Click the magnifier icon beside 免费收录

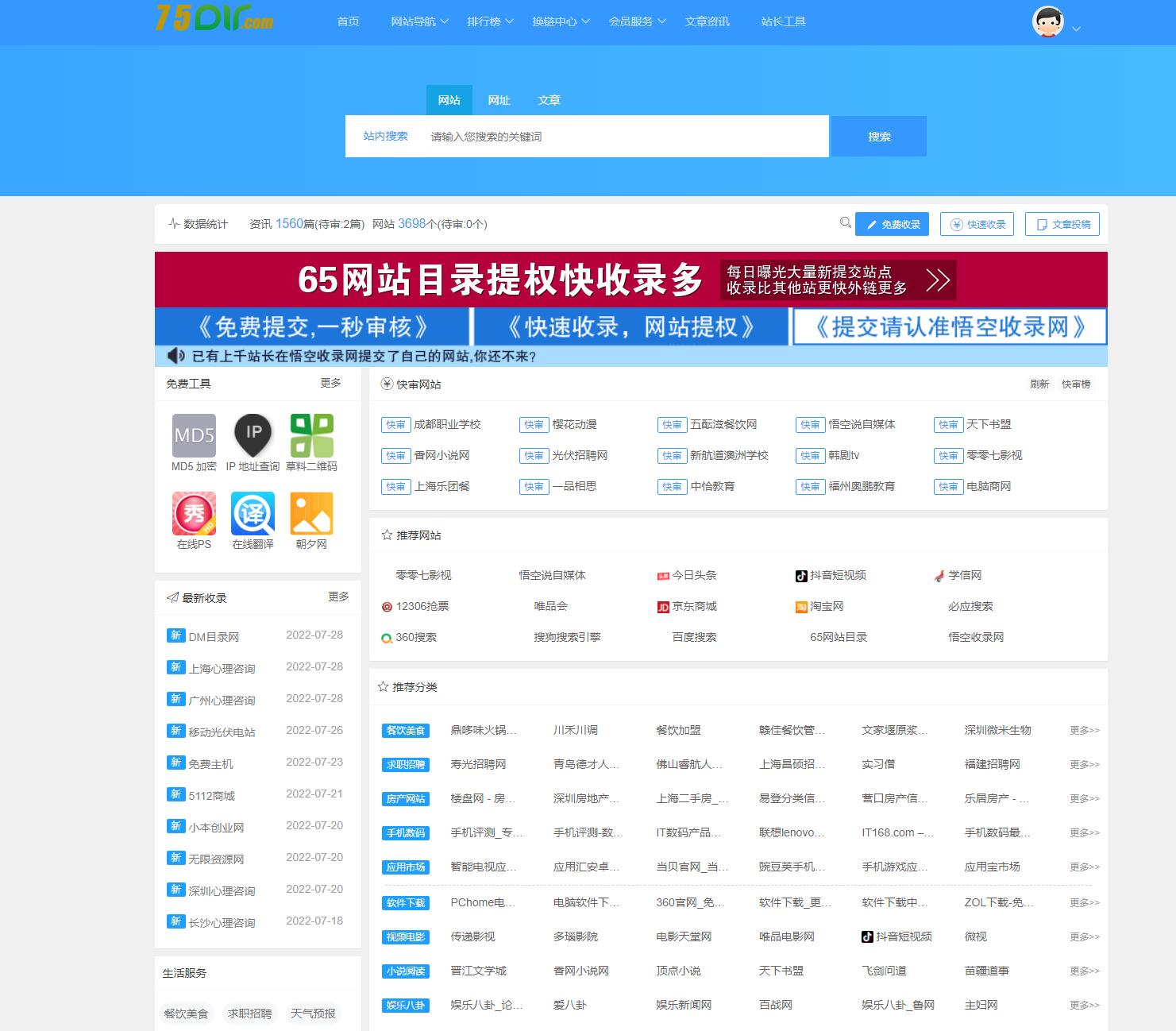point(846,223)
